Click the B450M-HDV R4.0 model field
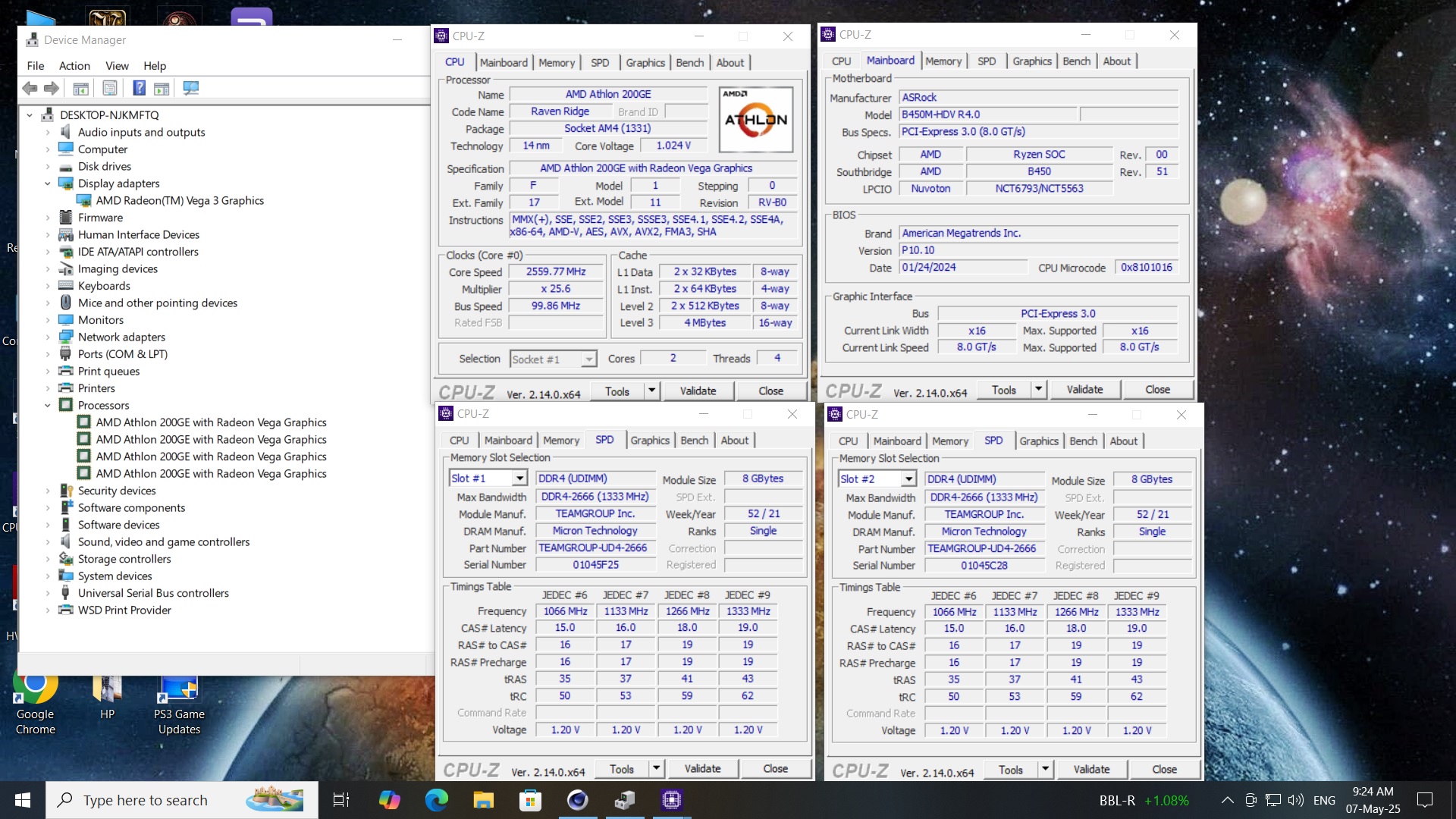Viewport: 1456px width, 819px height. 987,115
